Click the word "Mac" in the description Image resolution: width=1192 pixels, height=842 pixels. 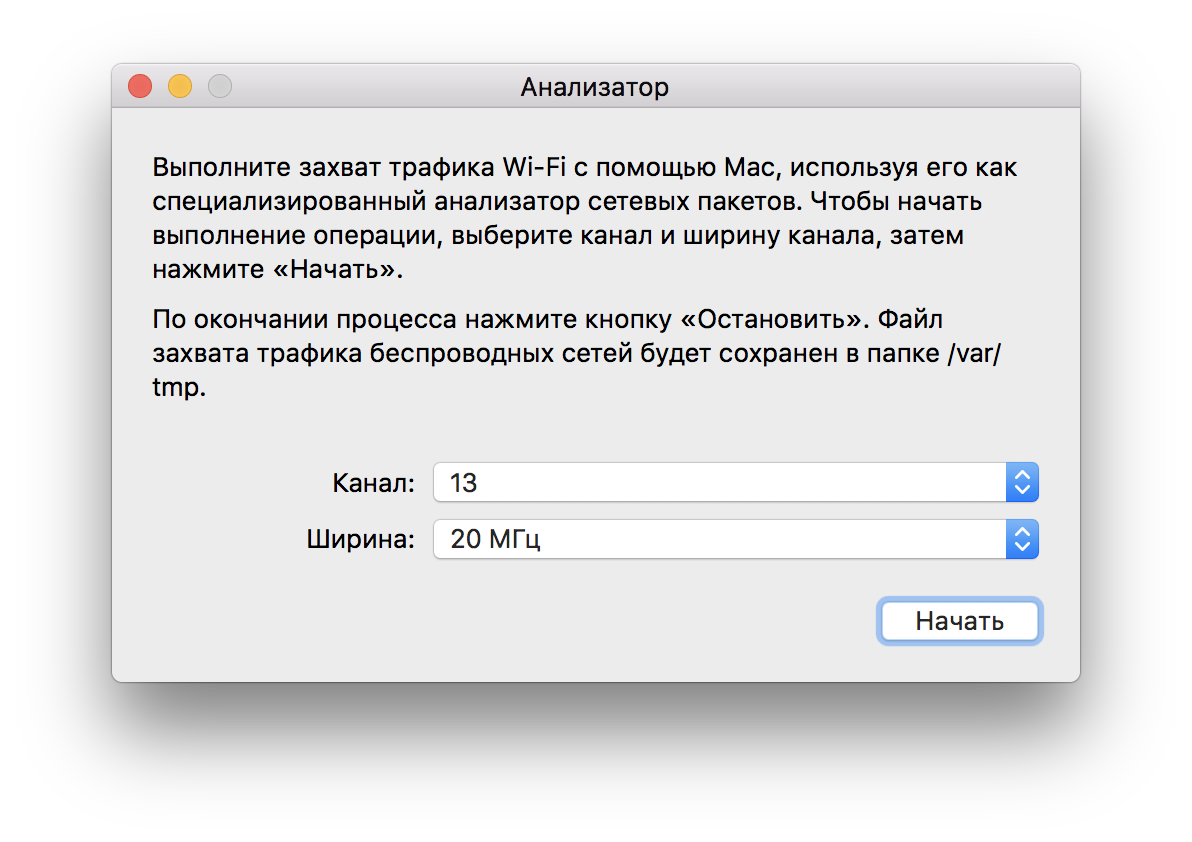(736, 167)
